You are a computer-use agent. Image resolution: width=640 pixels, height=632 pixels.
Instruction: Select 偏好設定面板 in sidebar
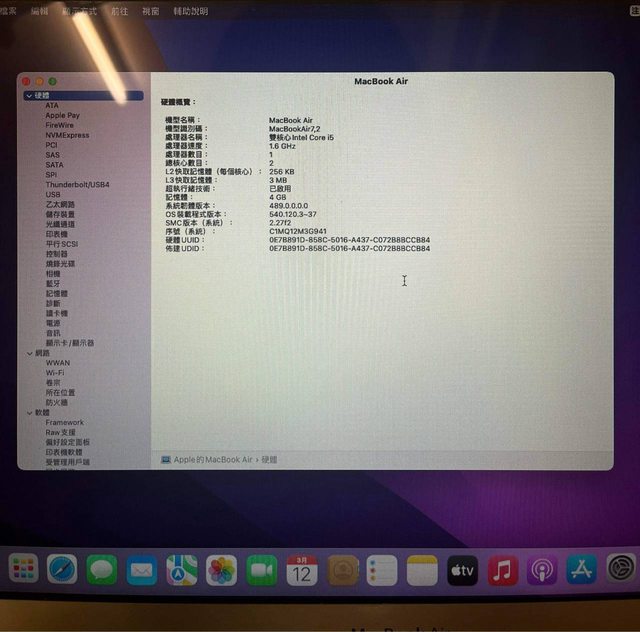67,442
